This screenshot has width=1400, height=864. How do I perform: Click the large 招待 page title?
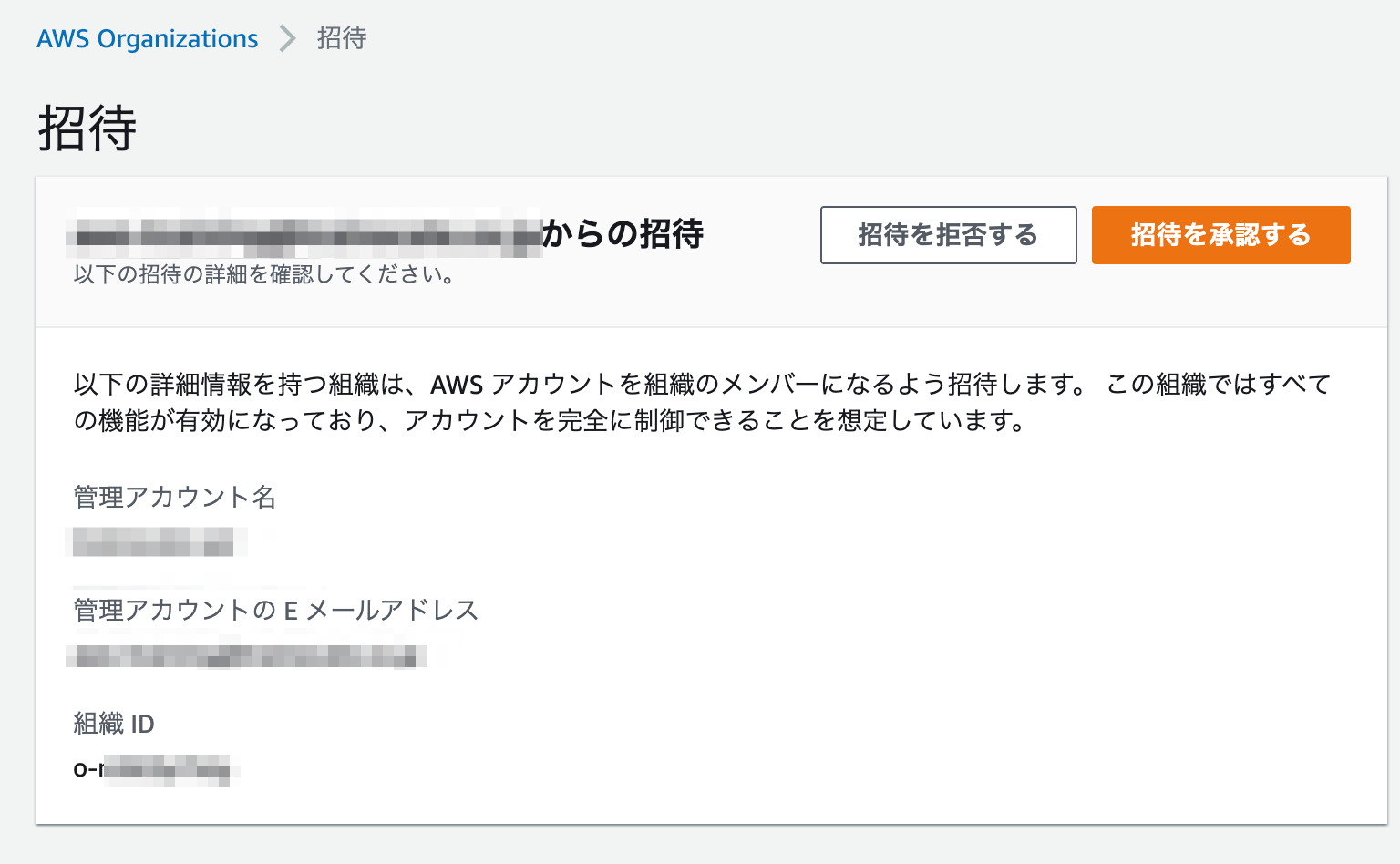pyautogui.click(x=87, y=128)
